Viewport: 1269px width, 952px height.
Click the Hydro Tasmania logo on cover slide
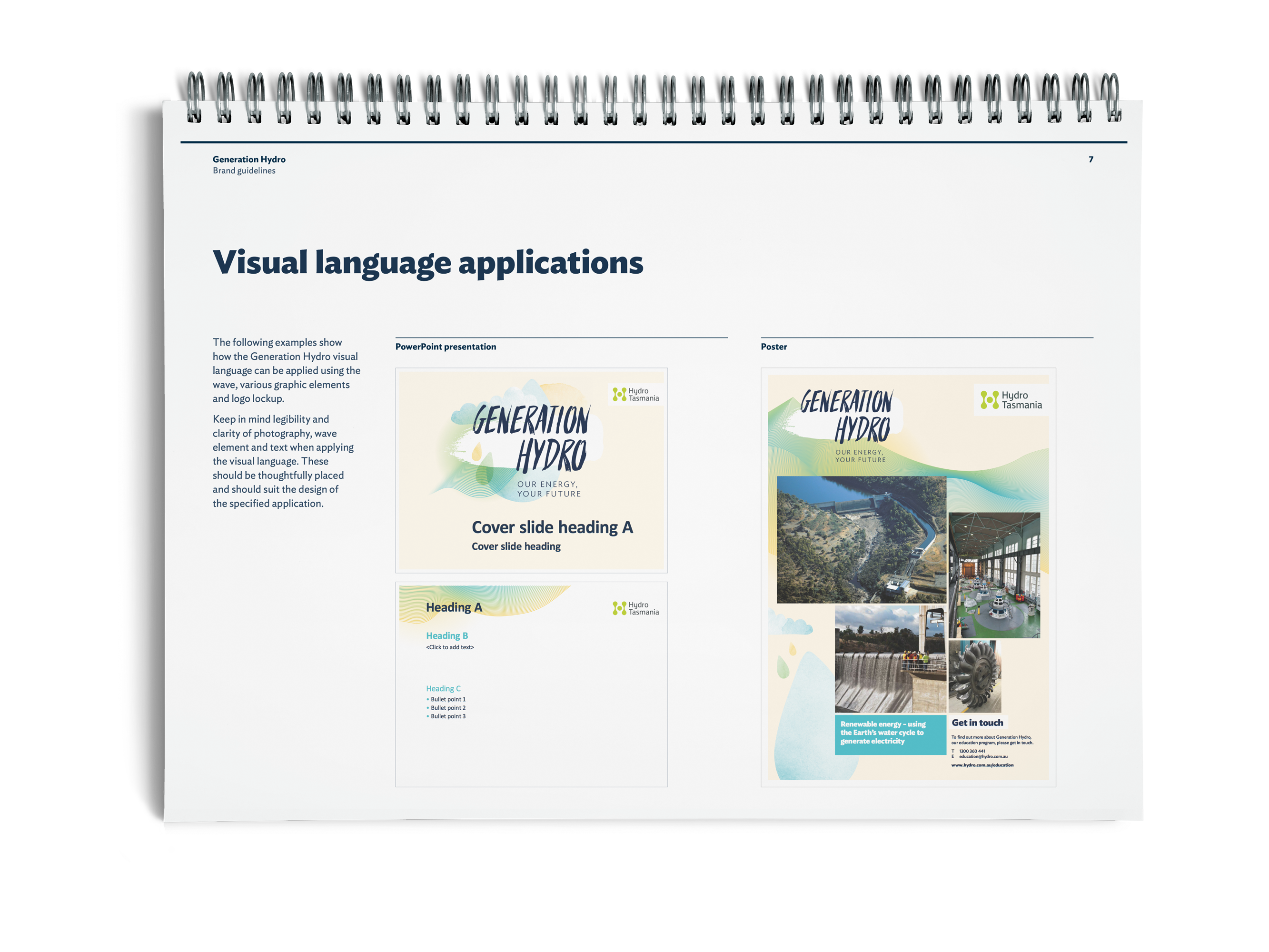point(635,394)
